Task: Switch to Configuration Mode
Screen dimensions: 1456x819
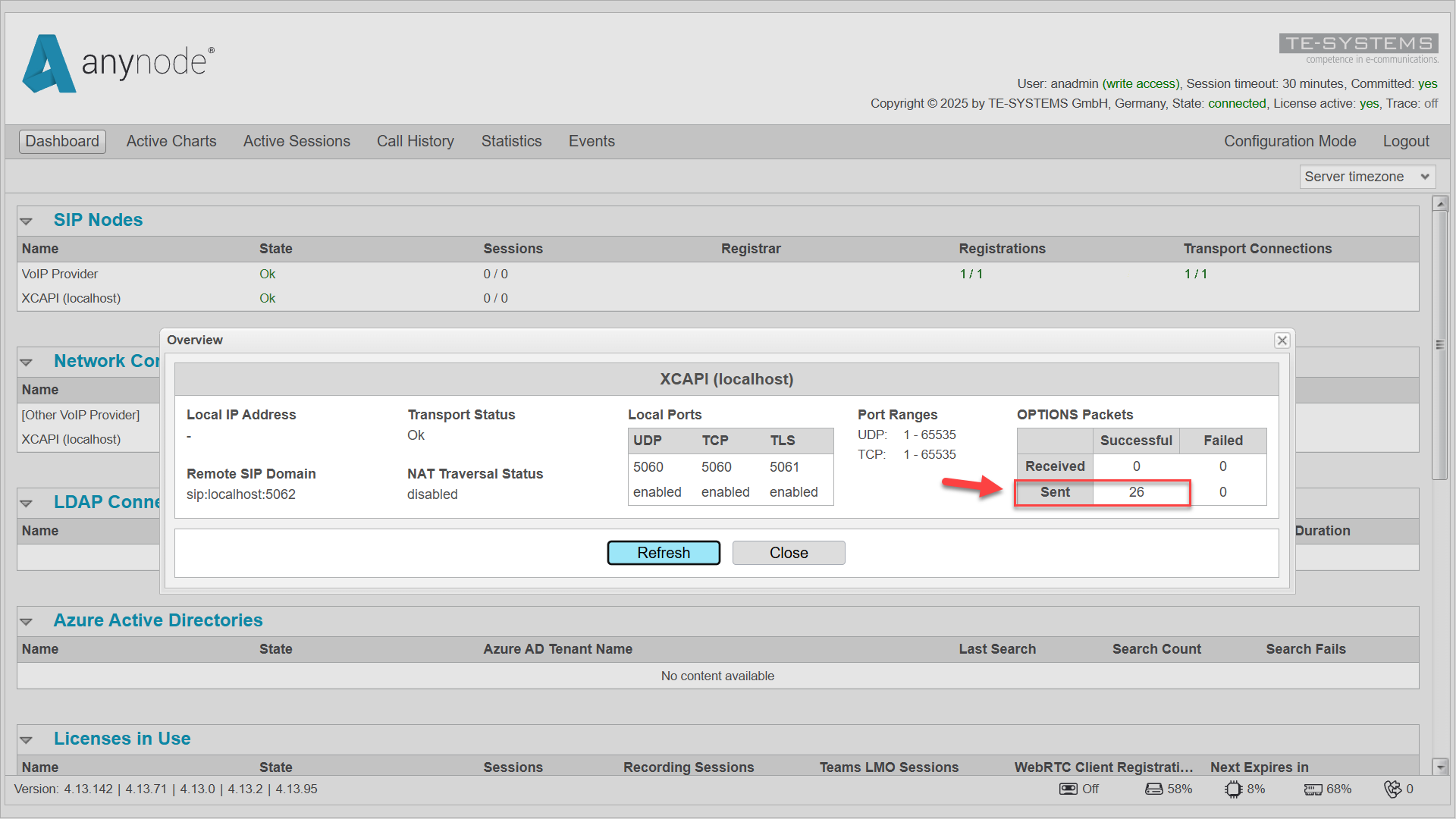Action: (x=1289, y=142)
